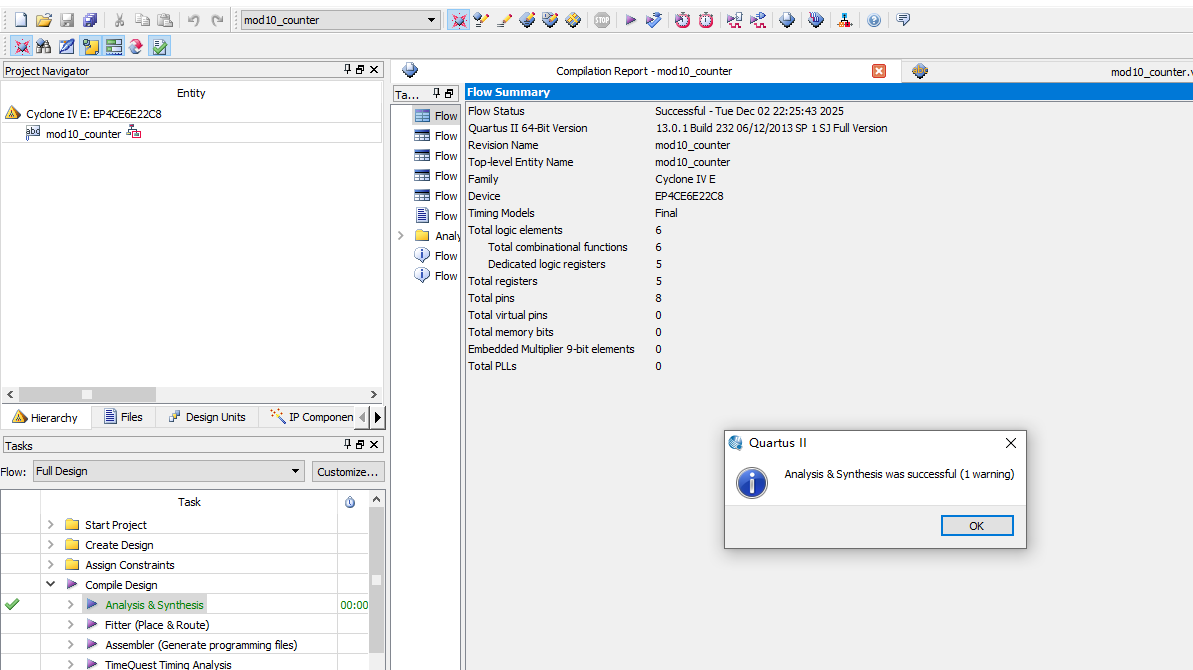Click the right navigator tab arrow
1193x670 pixels.
(x=377, y=417)
